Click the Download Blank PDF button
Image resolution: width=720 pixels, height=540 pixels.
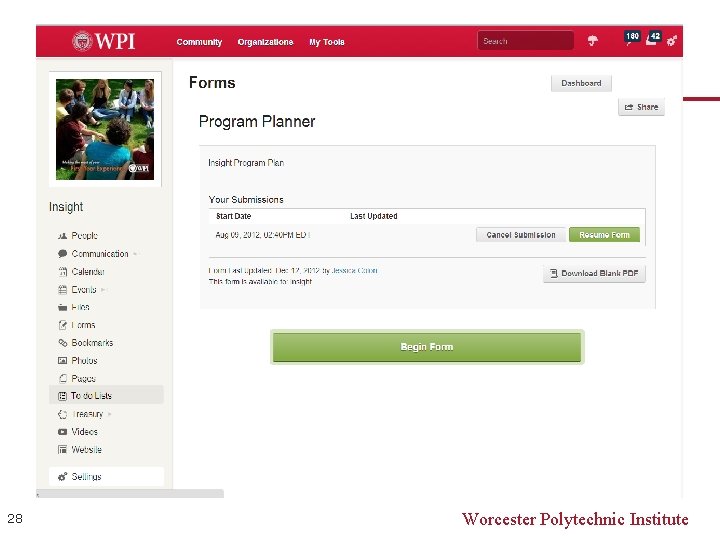click(x=595, y=274)
